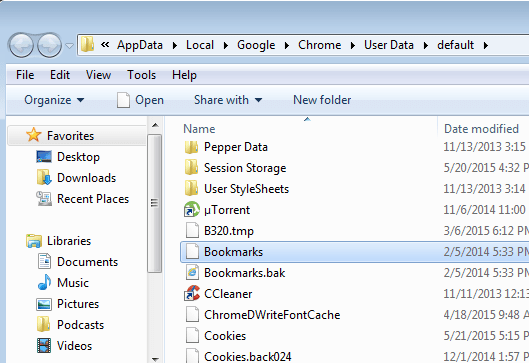Sort by the Name column header

coord(199,129)
